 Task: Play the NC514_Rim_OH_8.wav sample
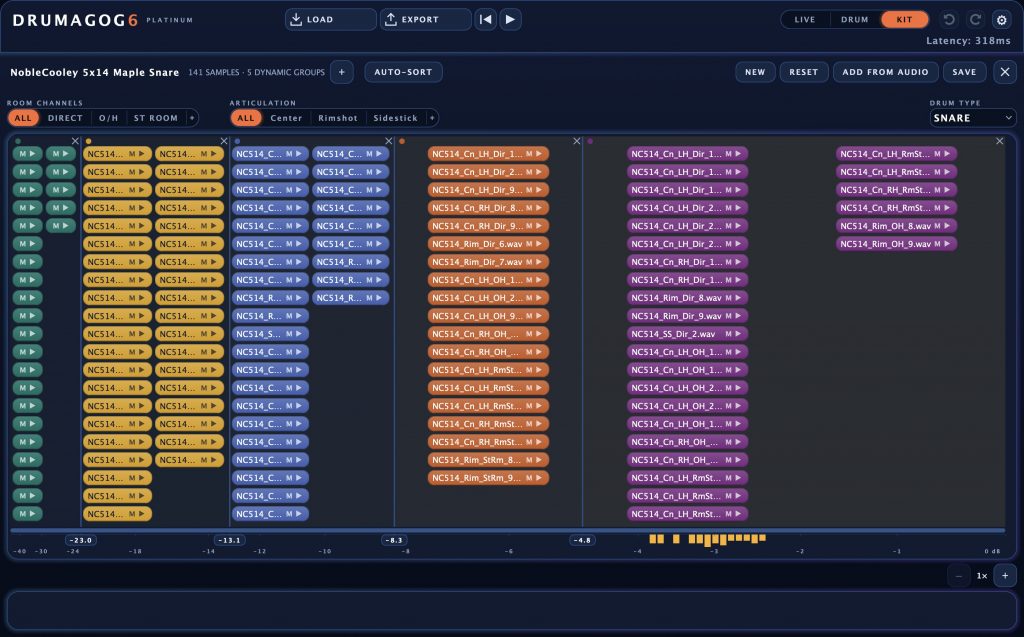[x=947, y=226]
